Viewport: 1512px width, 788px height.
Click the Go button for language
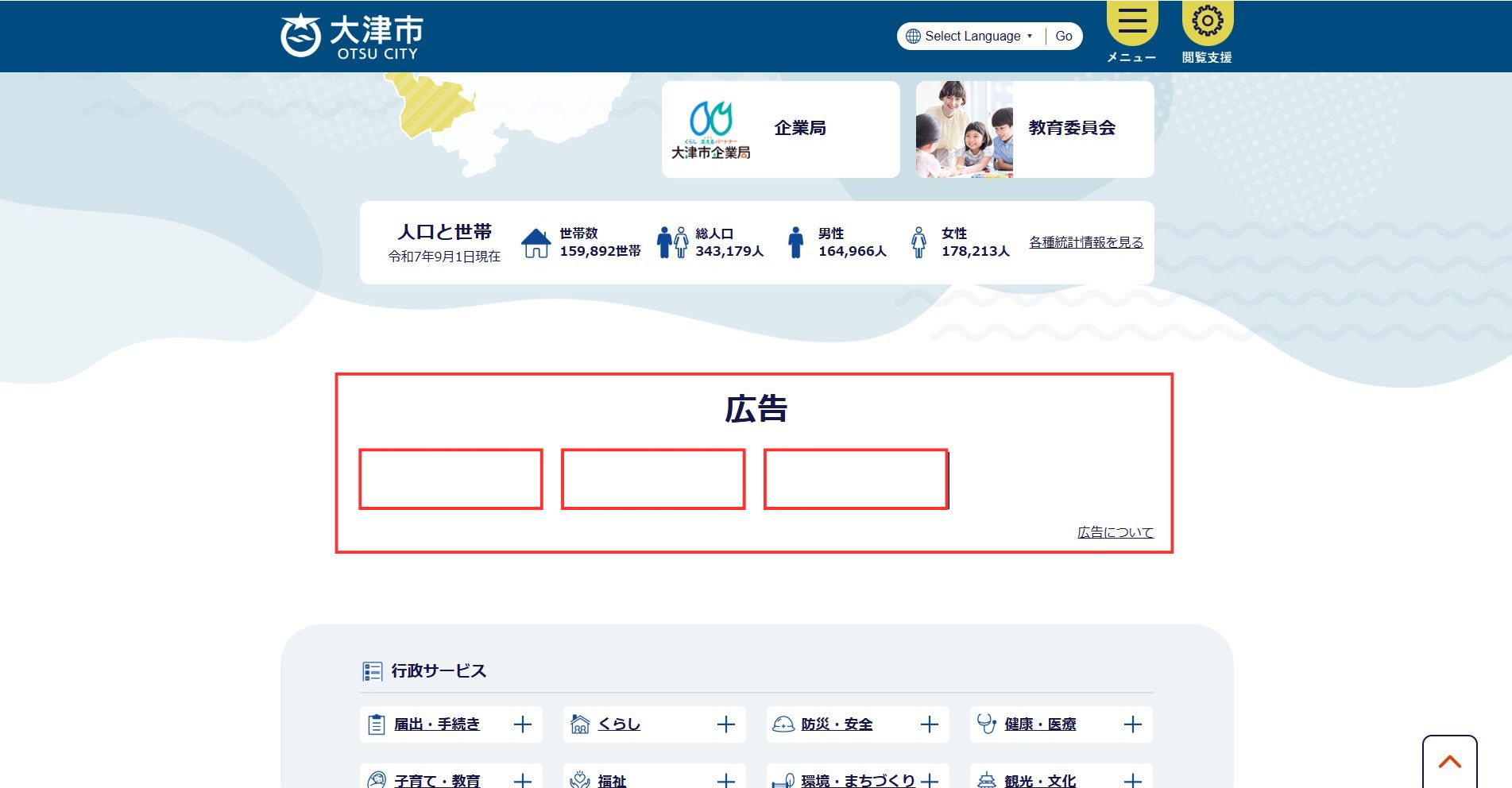tap(1063, 36)
